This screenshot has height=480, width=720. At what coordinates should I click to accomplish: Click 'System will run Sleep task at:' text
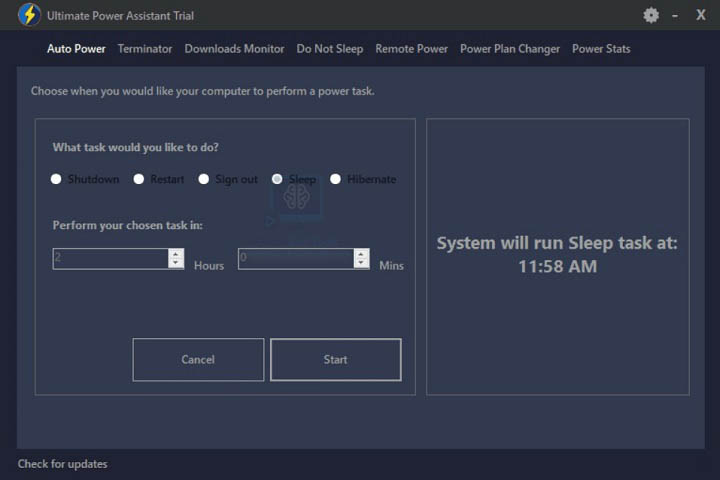click(x=557, y=243)
